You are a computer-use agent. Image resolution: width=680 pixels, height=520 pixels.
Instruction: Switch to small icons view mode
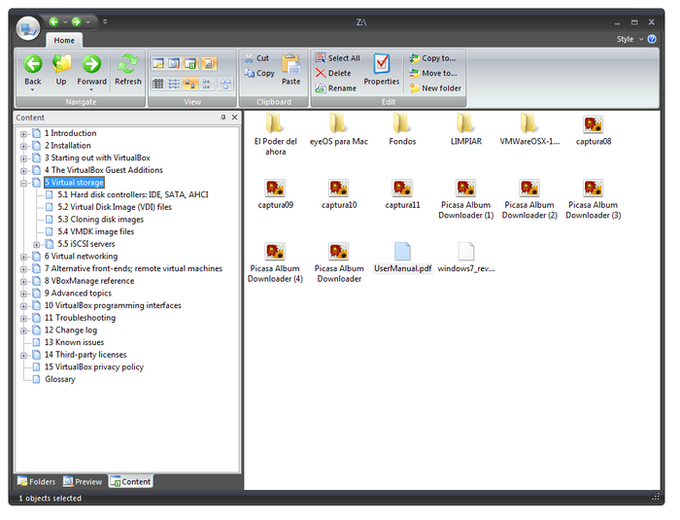coord(207,83)
